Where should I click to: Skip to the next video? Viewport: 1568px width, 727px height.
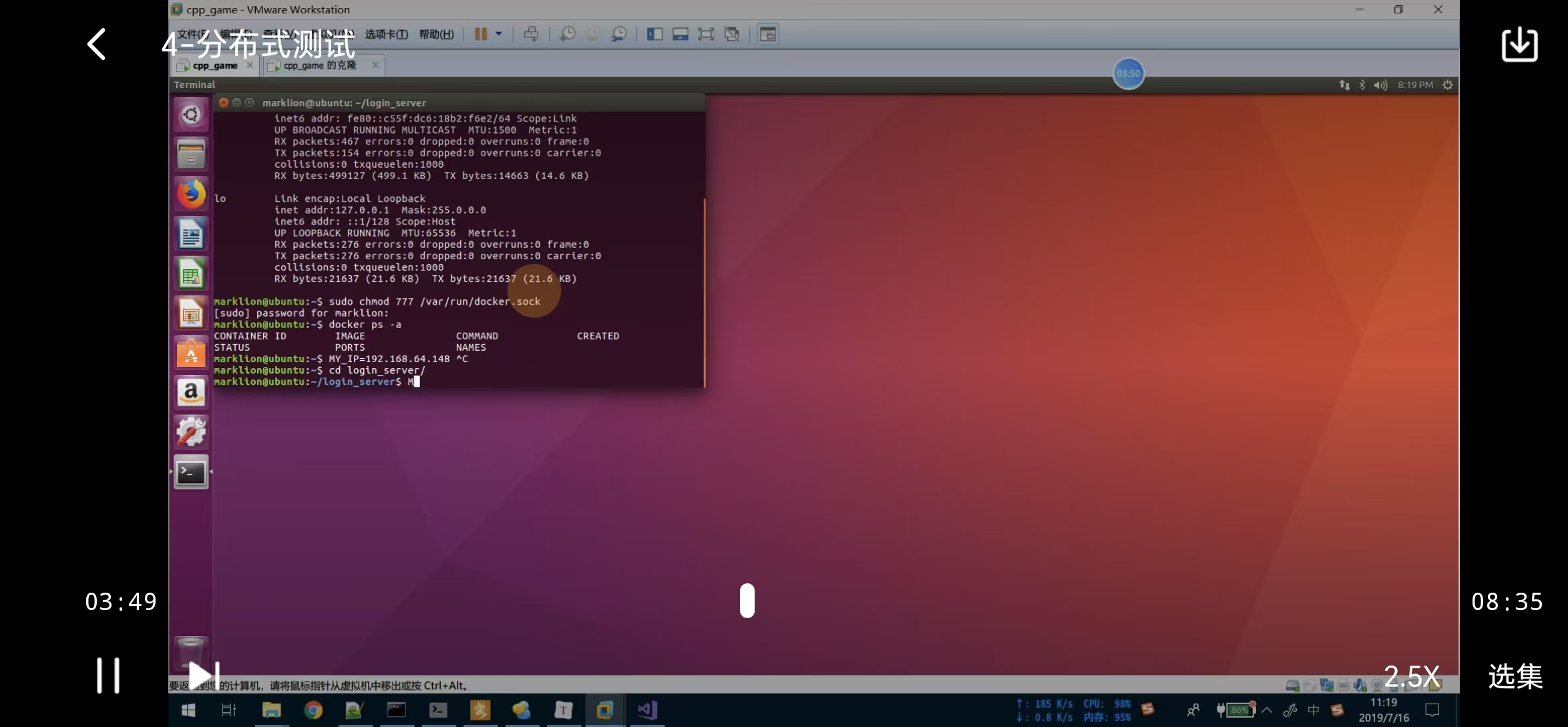click(x=204, y=676)
